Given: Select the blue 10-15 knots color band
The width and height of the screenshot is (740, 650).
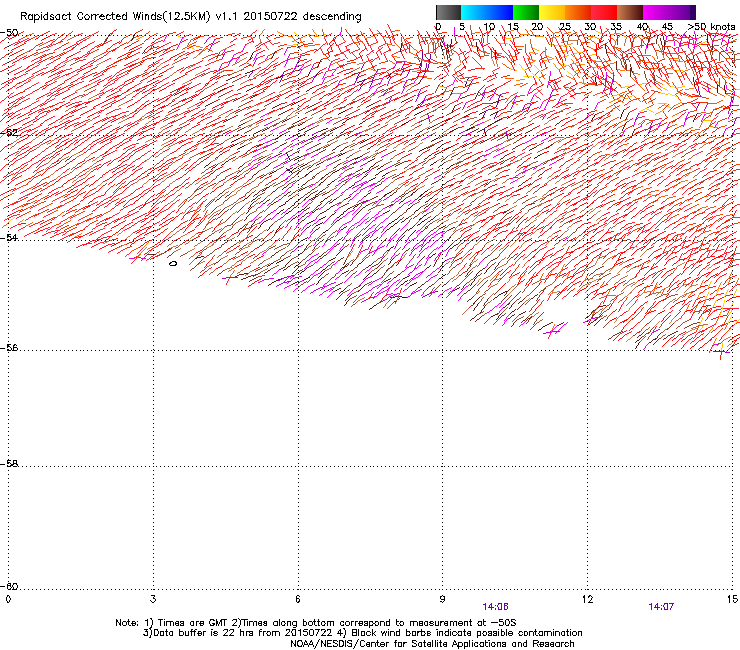Looking at the screenshot, I should coord(500,12).
